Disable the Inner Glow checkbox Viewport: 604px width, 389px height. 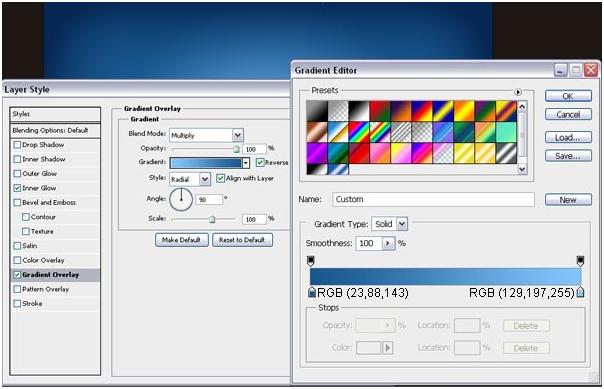pos(17,188)
